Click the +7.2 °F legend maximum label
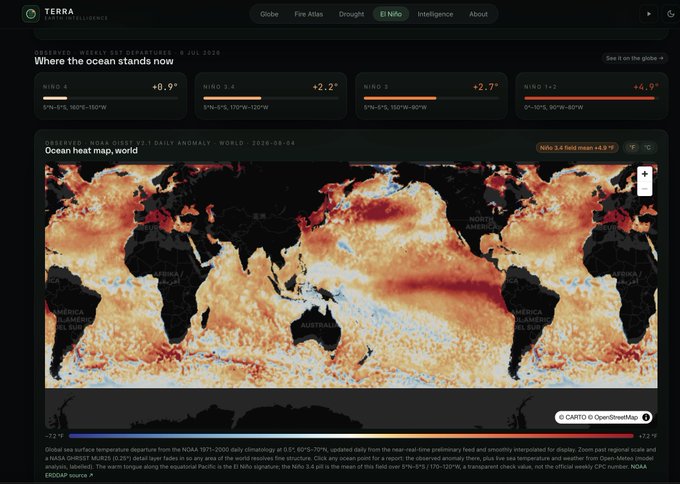The height and width of the screenshot is (484, 680). 648,436
